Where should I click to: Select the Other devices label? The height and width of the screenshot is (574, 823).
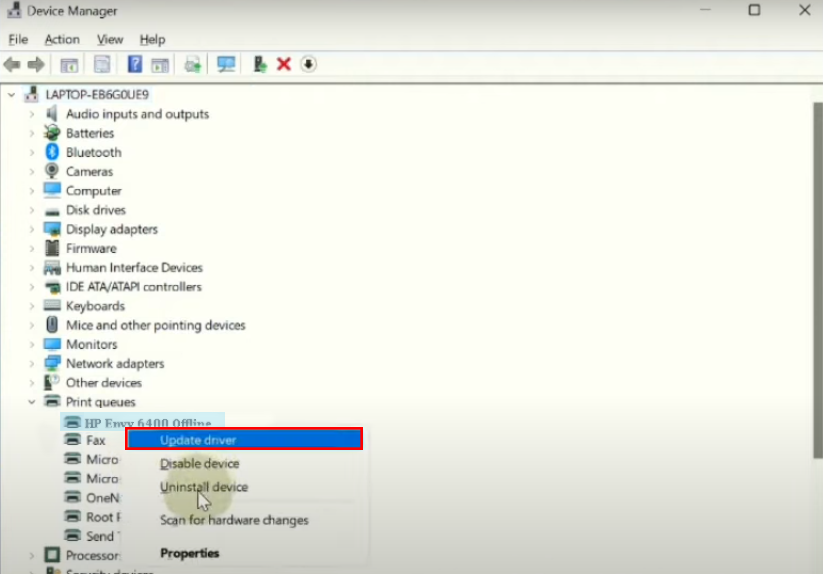click(x=103, y=382)
